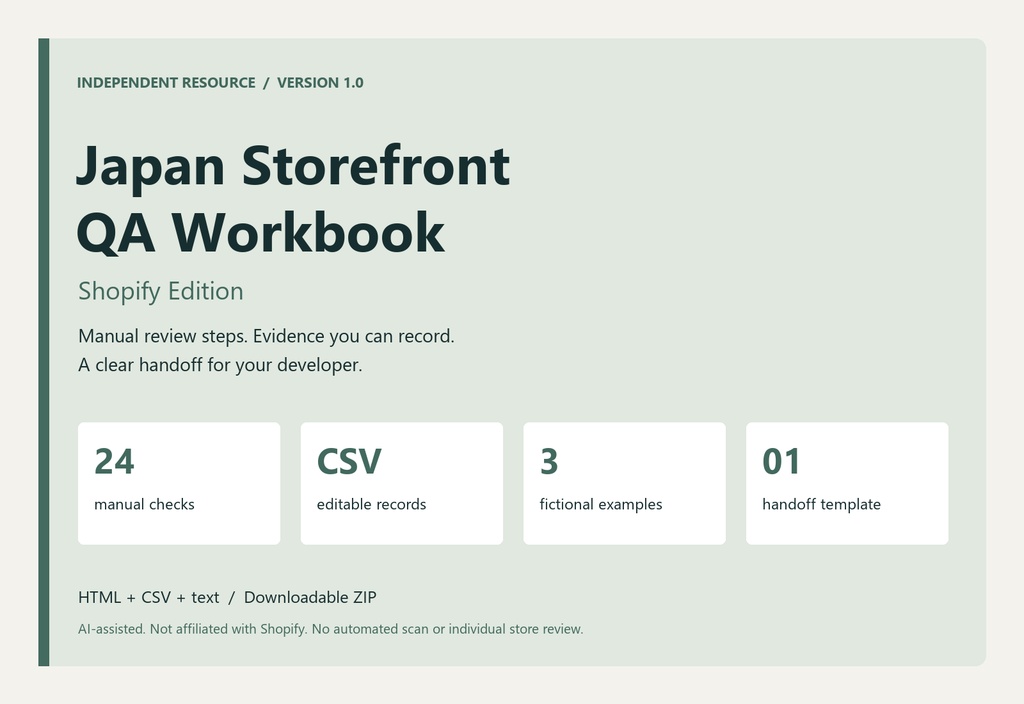This screenshot has width=1024, height=704.
Task: Click the 'AI-assisted. Not affiliated with Shopify' disclaimer
Action: coord(330,629)
